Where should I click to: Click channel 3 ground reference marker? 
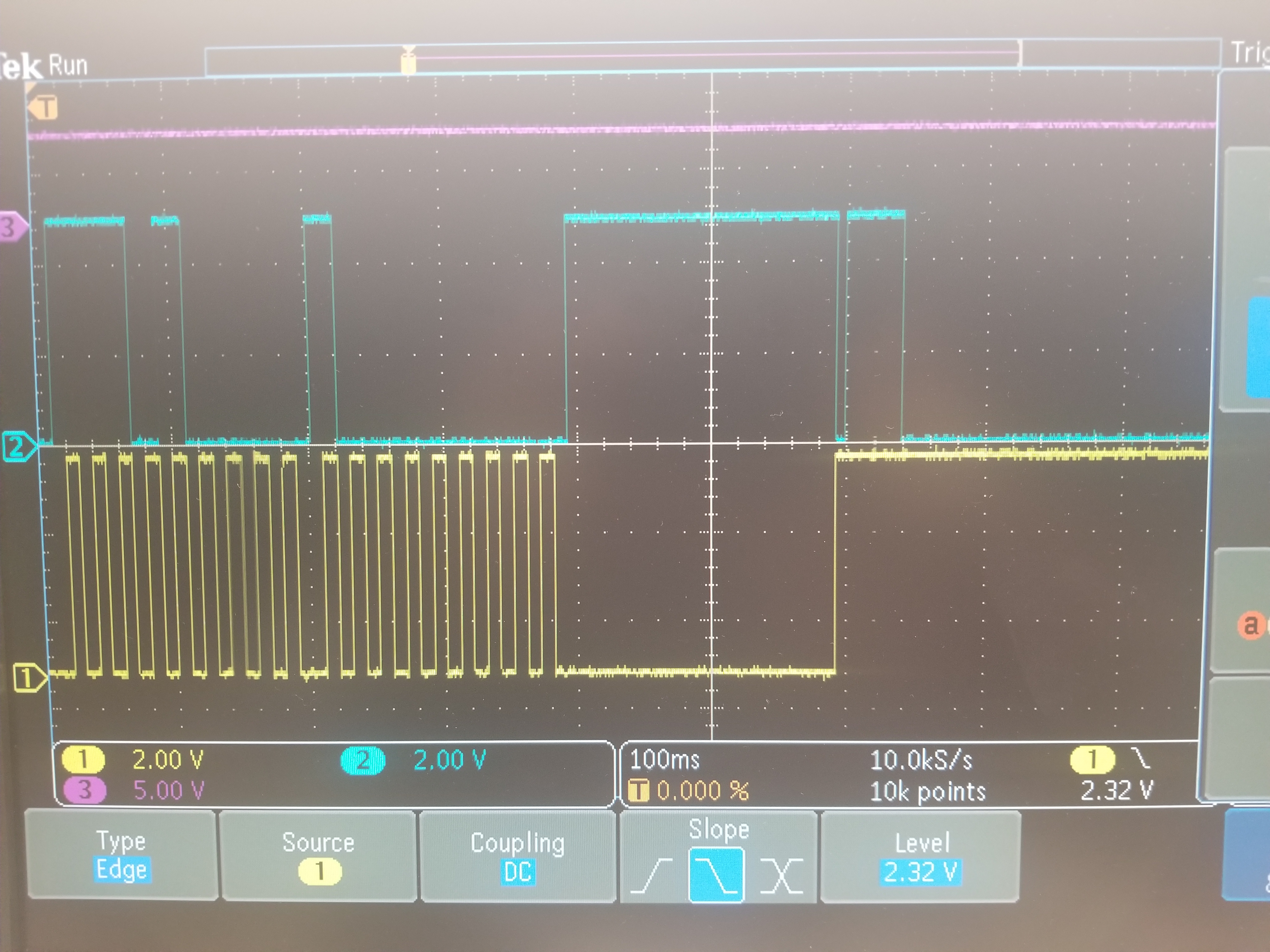pos(11,227)
